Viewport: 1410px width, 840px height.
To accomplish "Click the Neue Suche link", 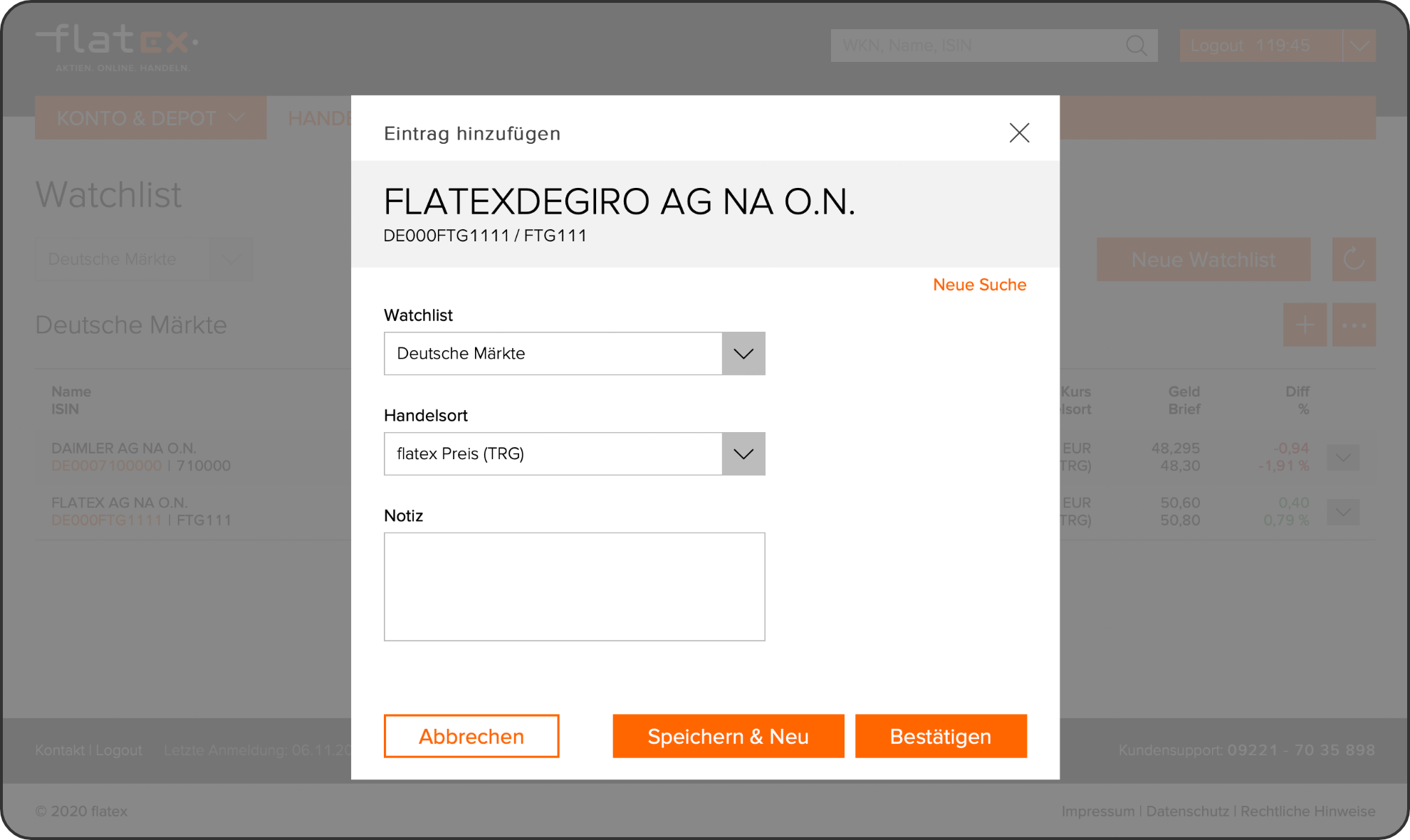I will click(979, 285).
